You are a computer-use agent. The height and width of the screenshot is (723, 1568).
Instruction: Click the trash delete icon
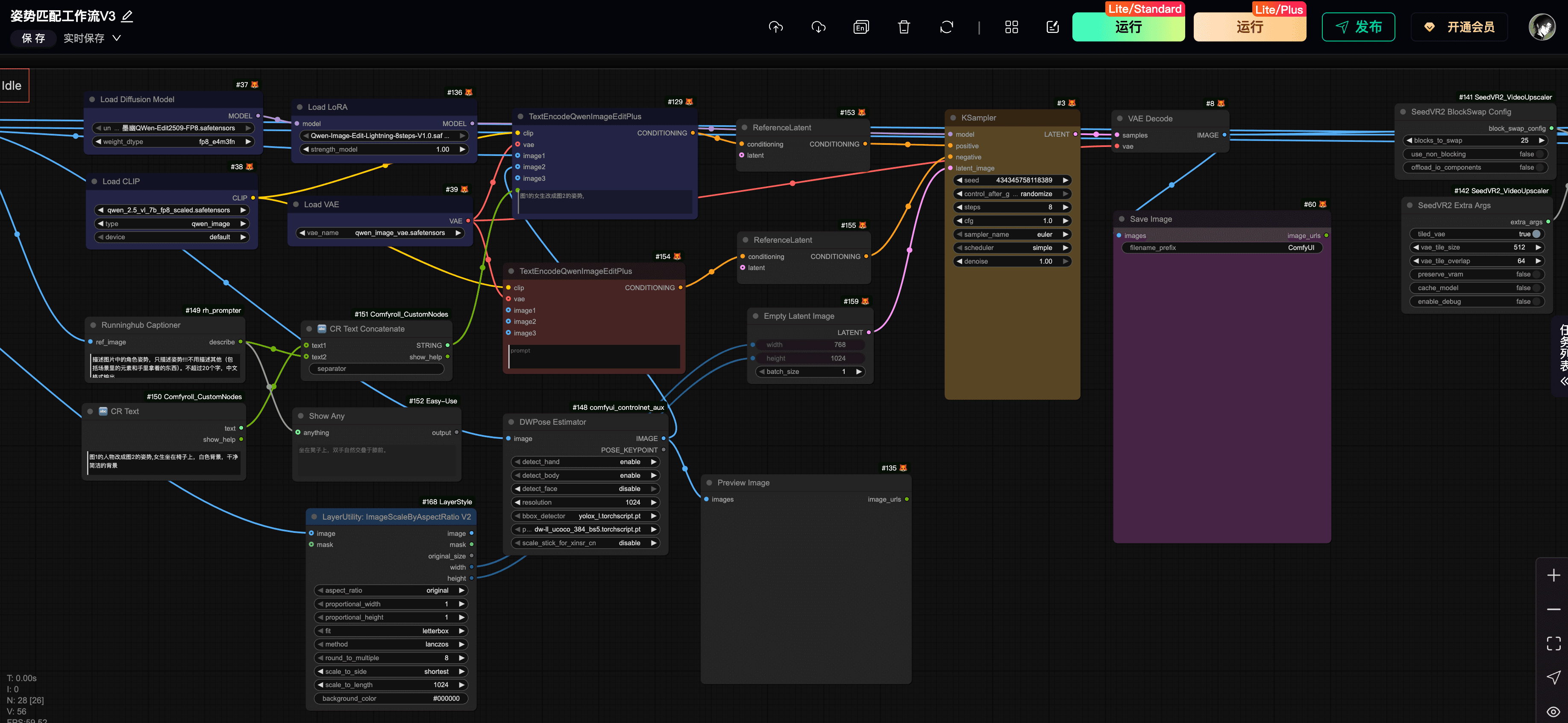pos(904,27)
